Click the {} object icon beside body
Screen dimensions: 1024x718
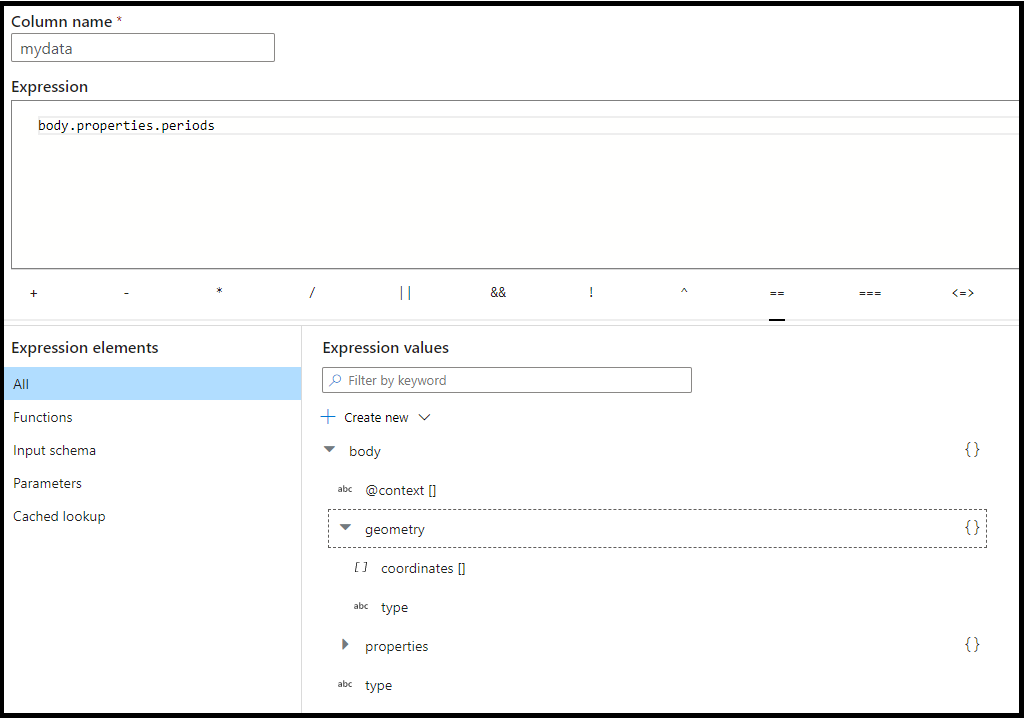[971, 449]
